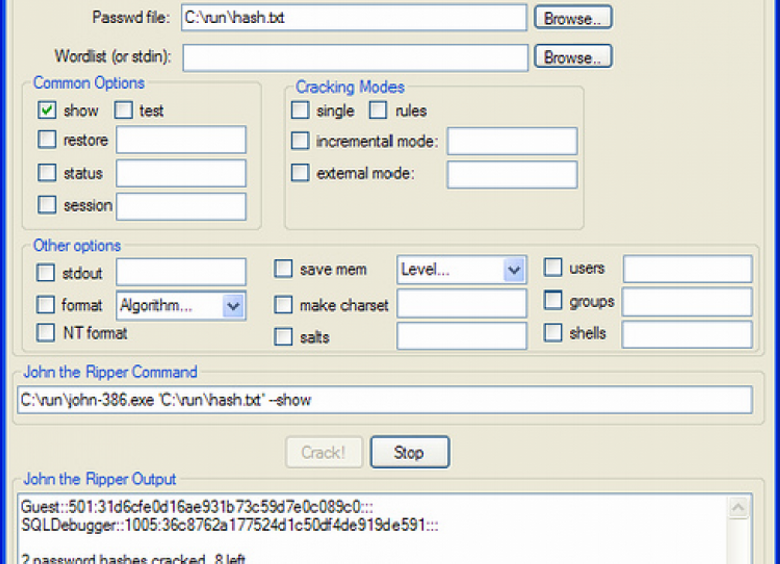The image size is (780, 564).
Task: Tick the restore checkbox
Action: (47, 139)
